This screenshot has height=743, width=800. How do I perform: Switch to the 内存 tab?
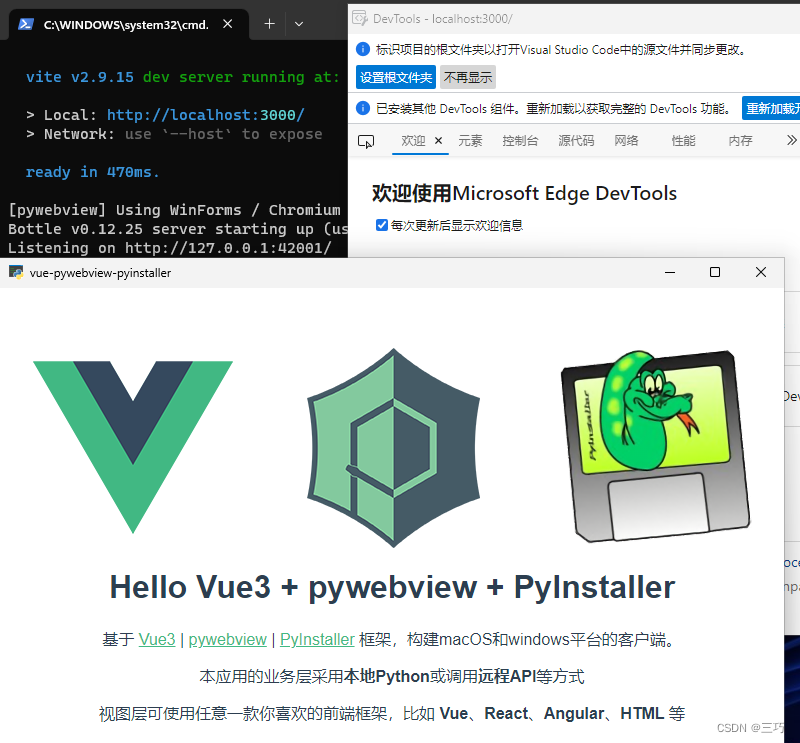[x=740, y=140]
